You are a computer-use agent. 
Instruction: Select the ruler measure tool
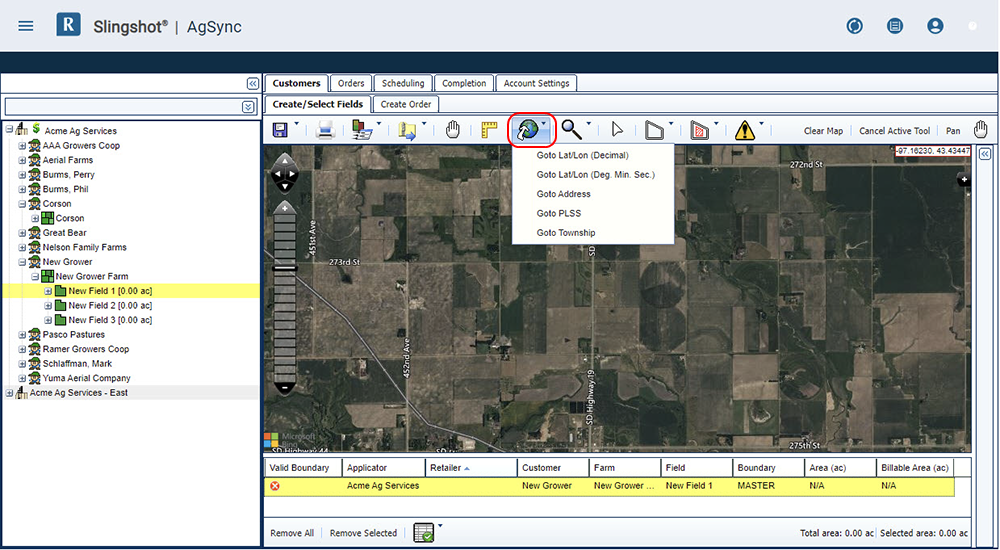489,130
